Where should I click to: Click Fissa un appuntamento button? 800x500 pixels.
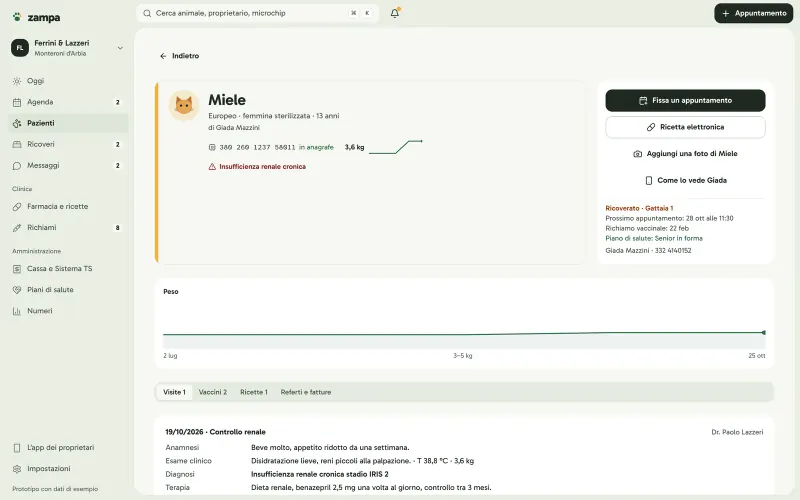click(x=685, y=101)
